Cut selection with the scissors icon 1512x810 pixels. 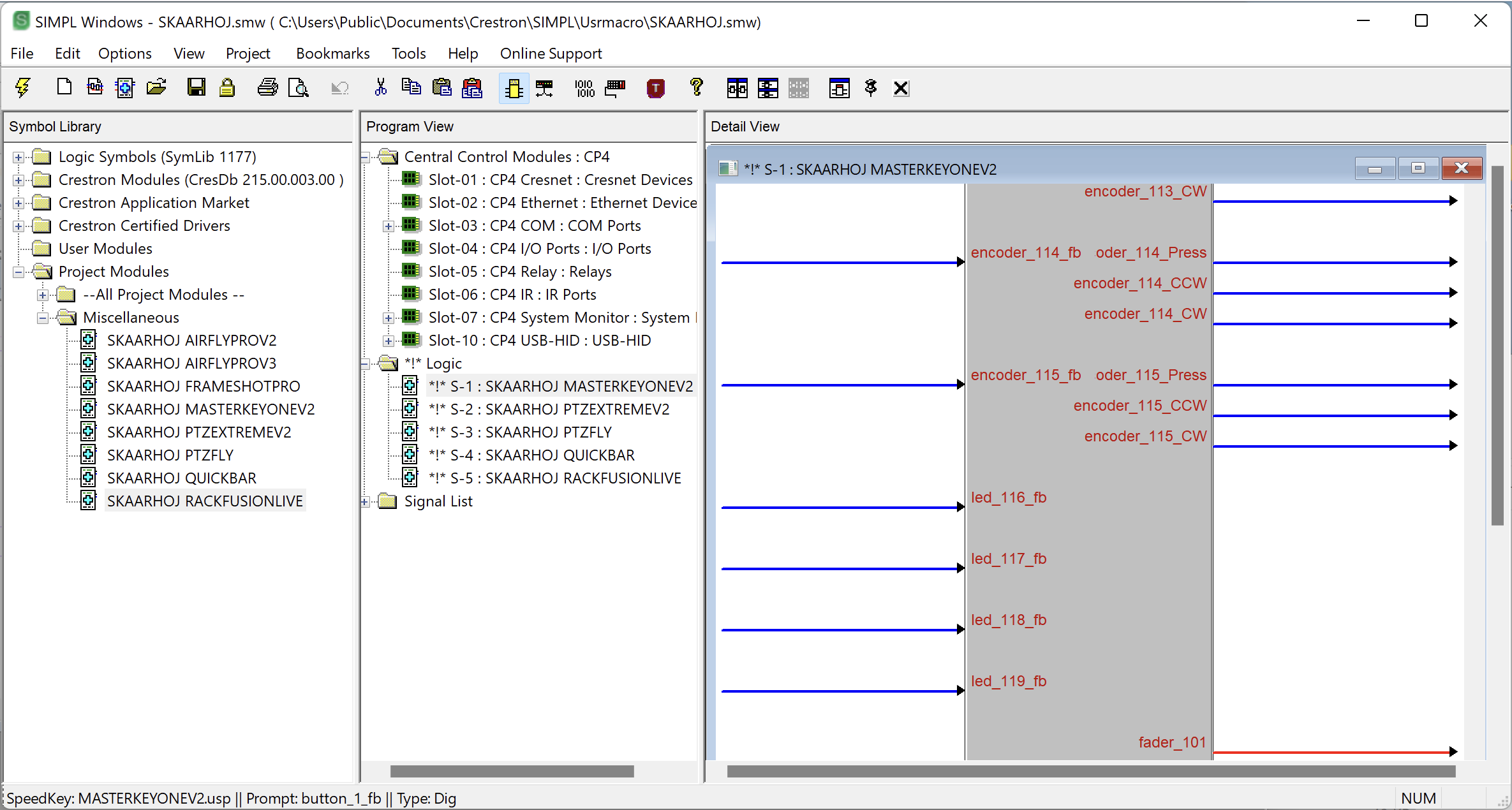[x=381, y=87]
